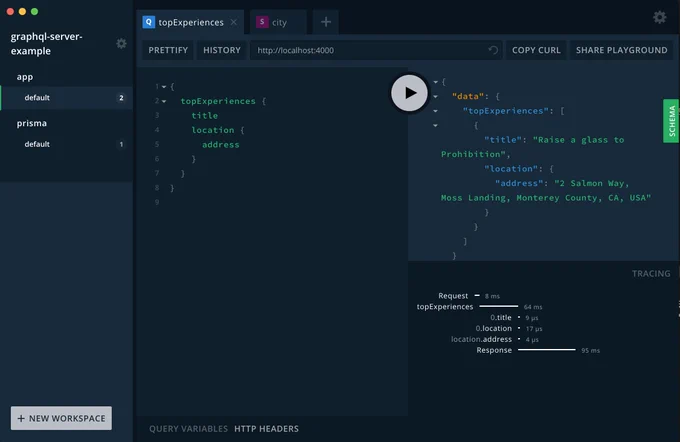This screenshot has width=680, height=442.
Task: Click the 0.location trace row
Action: (x=509, y=328)
